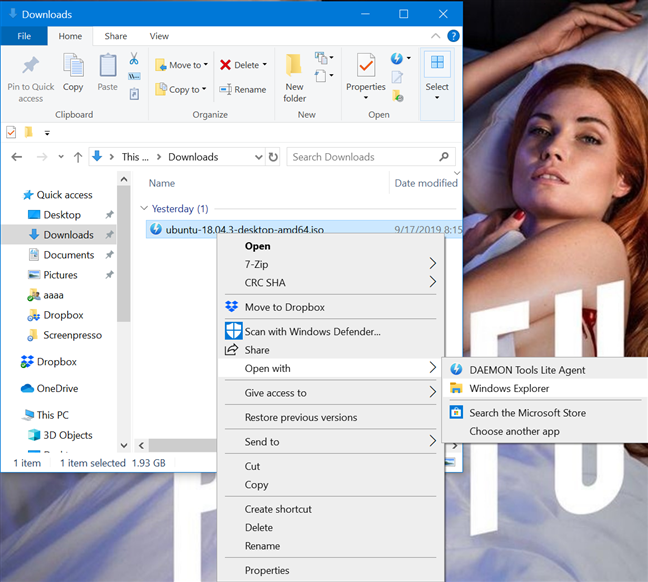Expand the address bar history dropdown
This screenshot has width=648, height=582.
tap(259, 157)
